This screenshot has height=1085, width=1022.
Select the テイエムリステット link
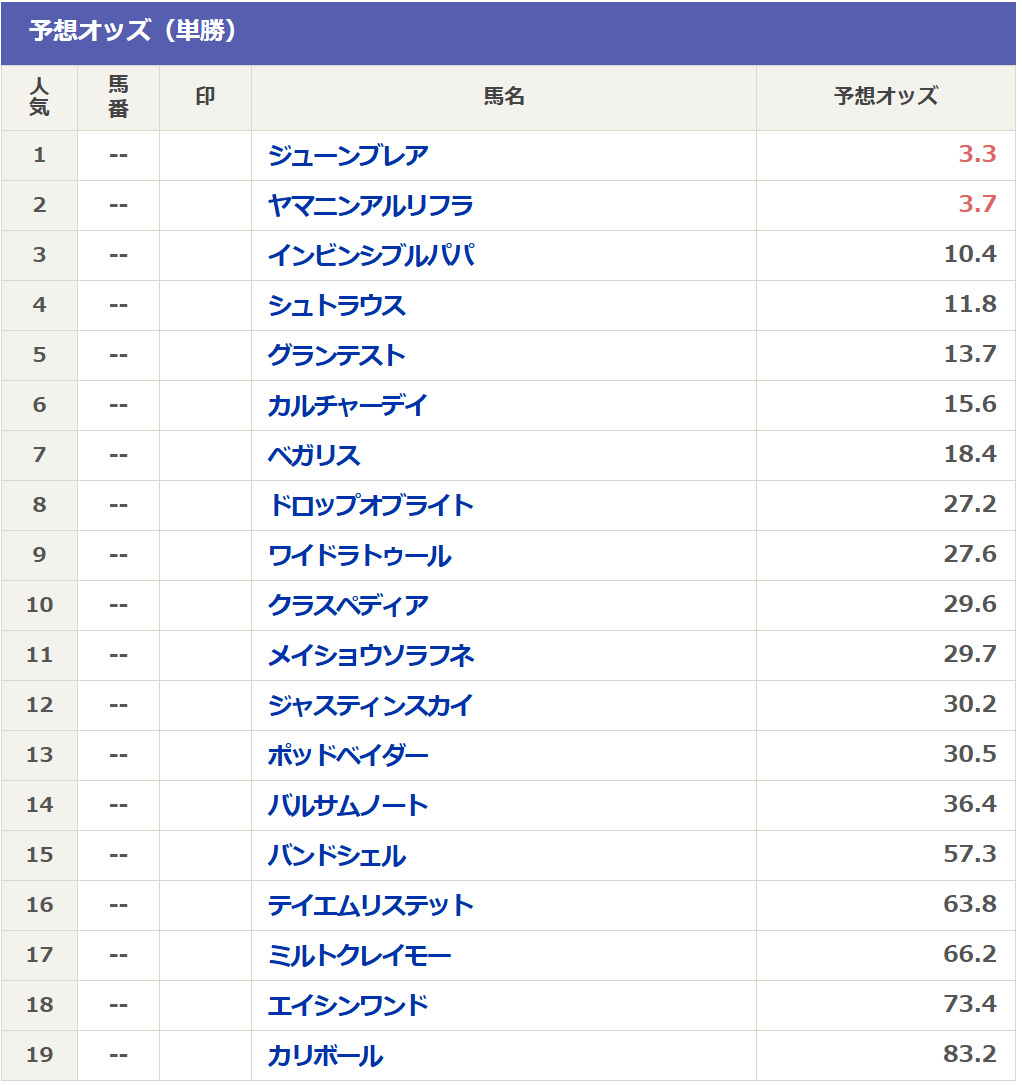point(371,905)
